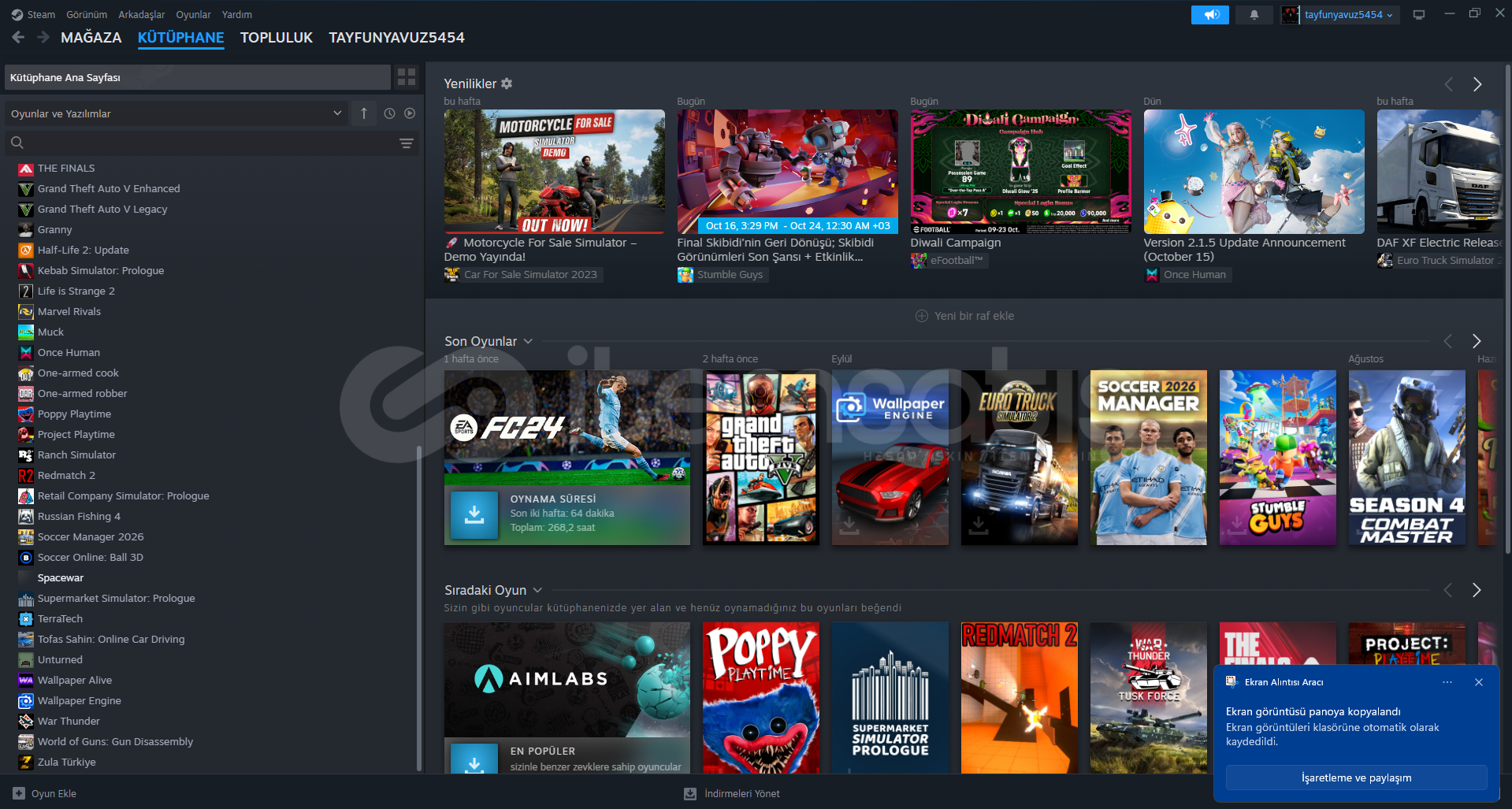
Task: Show previous Yenilikler news items
Action: tap(1448, 84)
